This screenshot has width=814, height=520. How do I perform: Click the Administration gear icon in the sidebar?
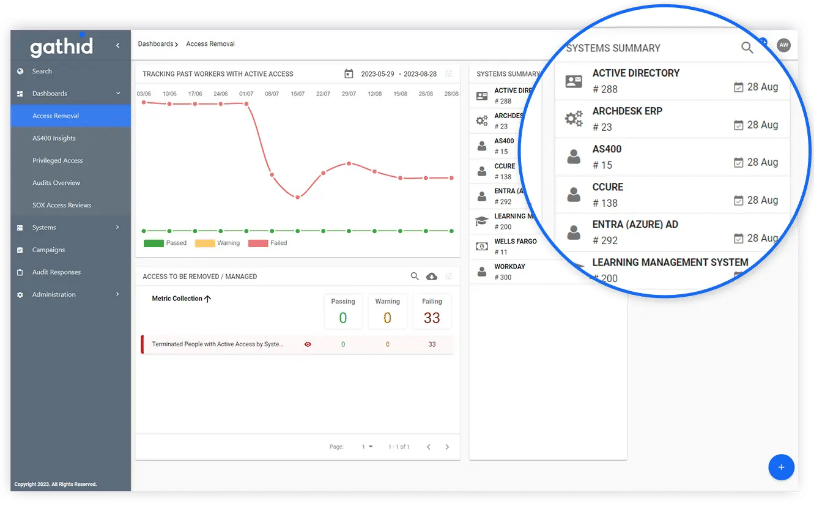[x=20, y=295]
